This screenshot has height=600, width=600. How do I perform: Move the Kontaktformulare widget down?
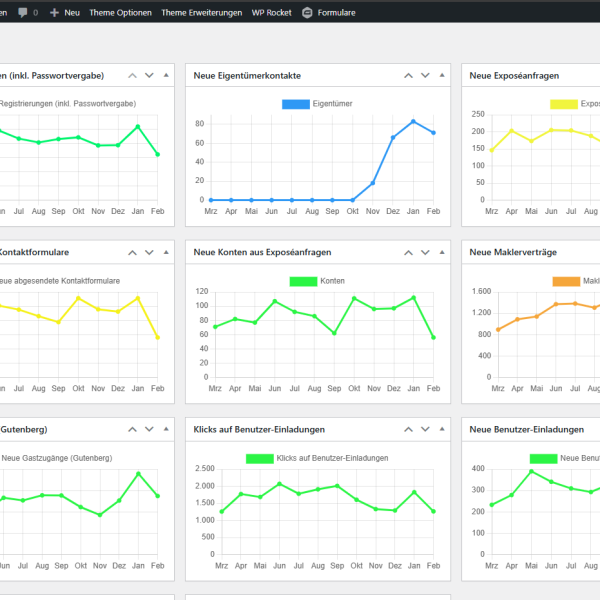[149, 253]
